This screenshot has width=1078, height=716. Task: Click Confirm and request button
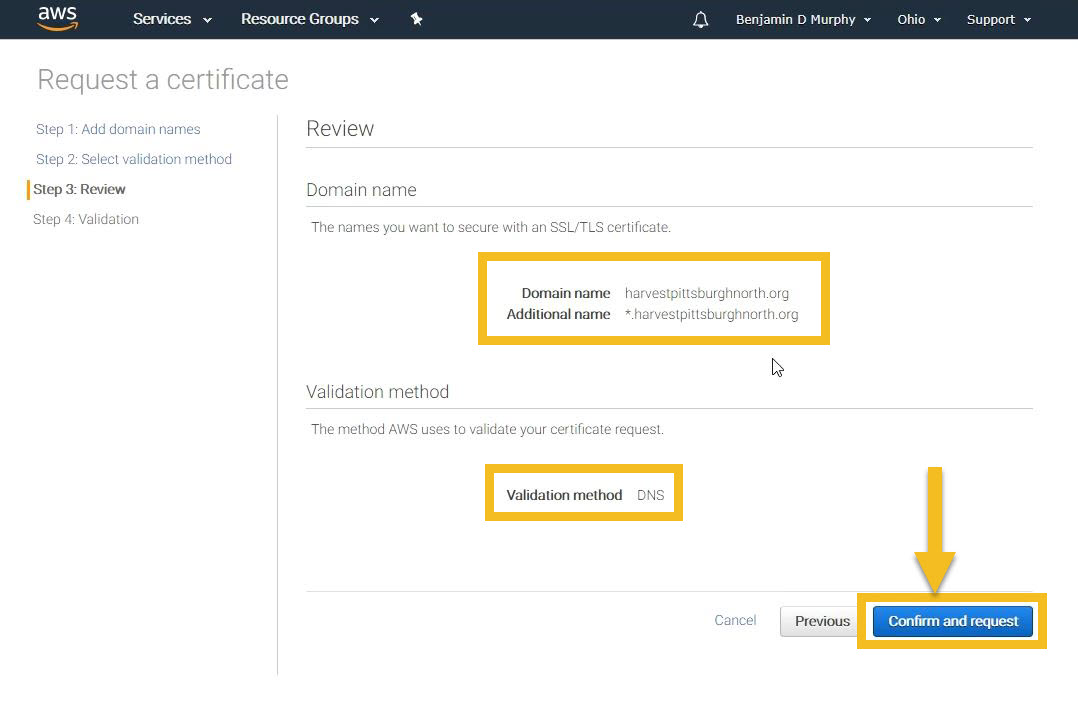pyautogui.click(x=953, y=621)
